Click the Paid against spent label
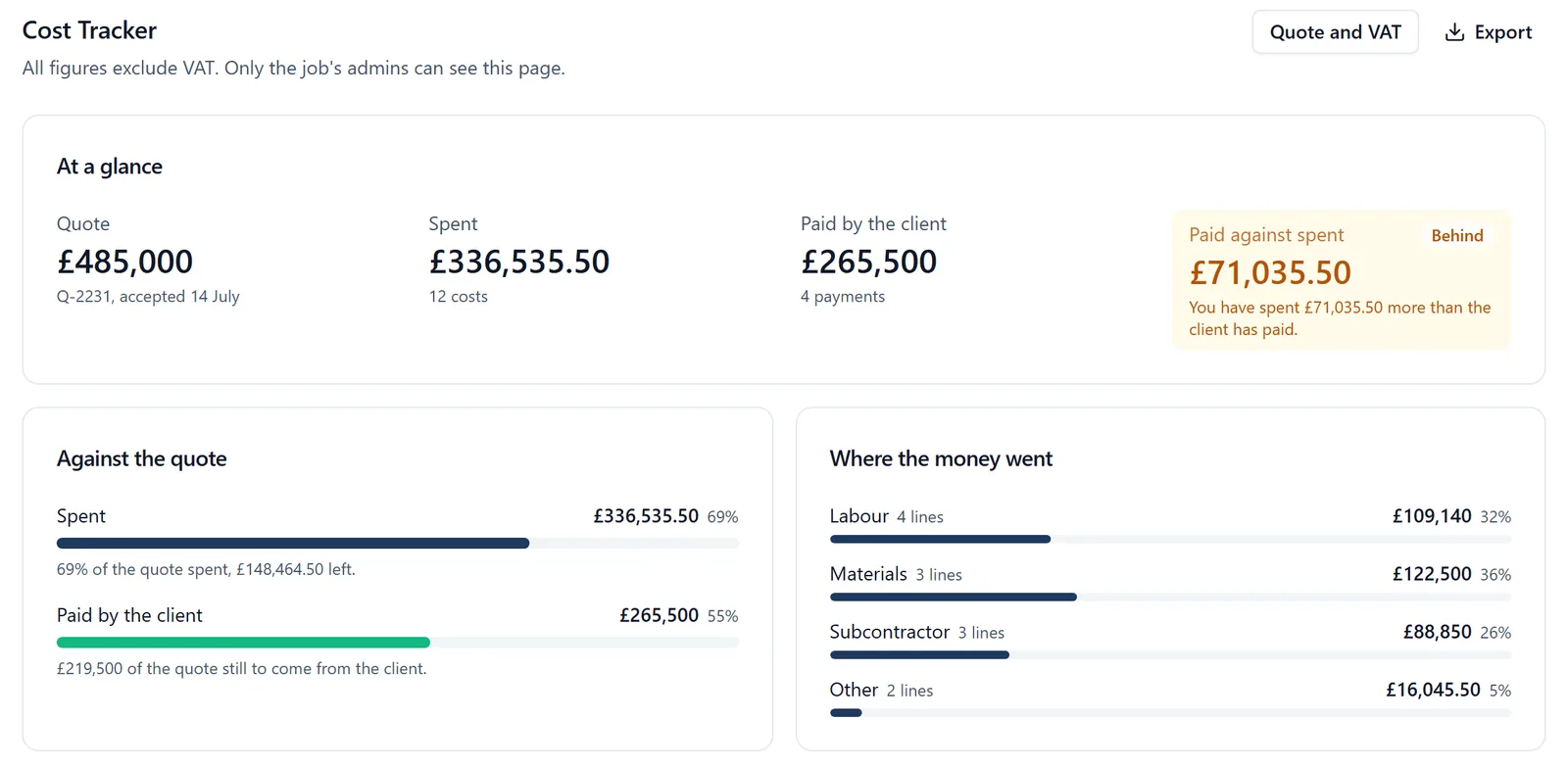Screen dimensions: 1568x768 [x=1266, y=235]
